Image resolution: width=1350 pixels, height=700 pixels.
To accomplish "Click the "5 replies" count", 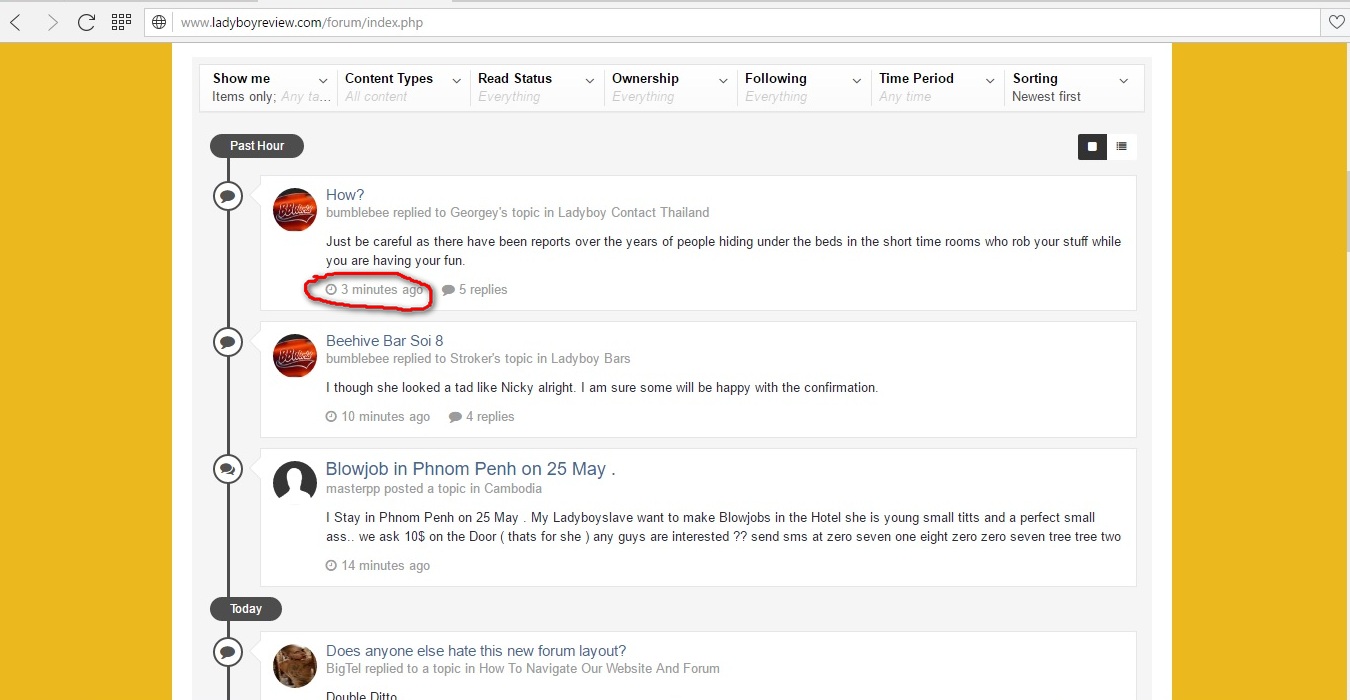I will pyautogui.click(x=475, y=290).
